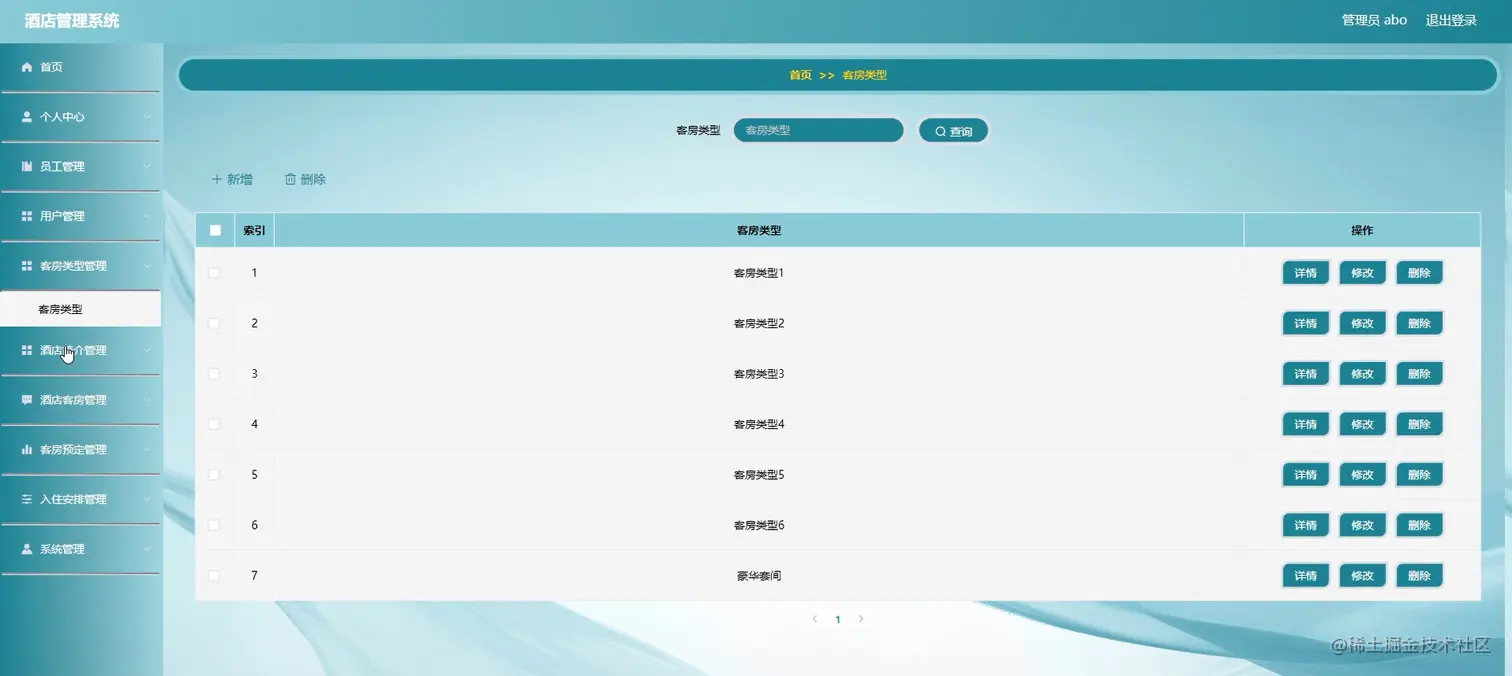Click the trash icon next to 删除
Image resolution: width=1512 pixels, height=676 pixels.
click(290, 179)
